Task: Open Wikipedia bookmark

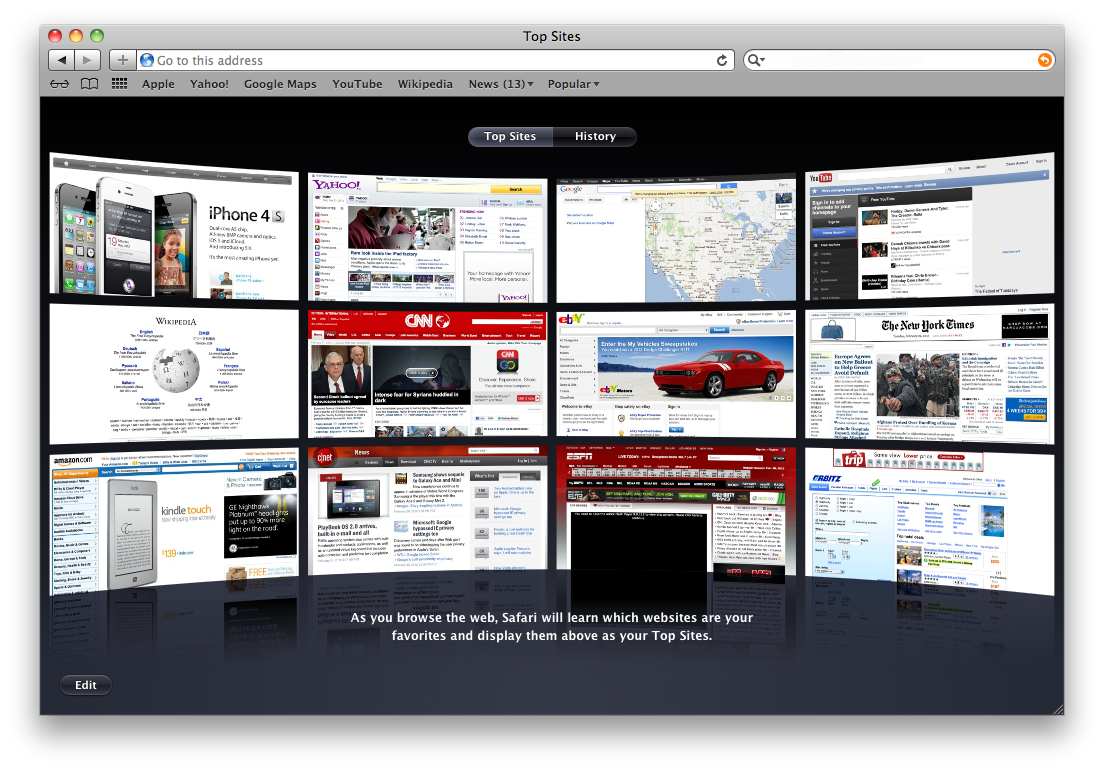Action: (x=425, y=84)
